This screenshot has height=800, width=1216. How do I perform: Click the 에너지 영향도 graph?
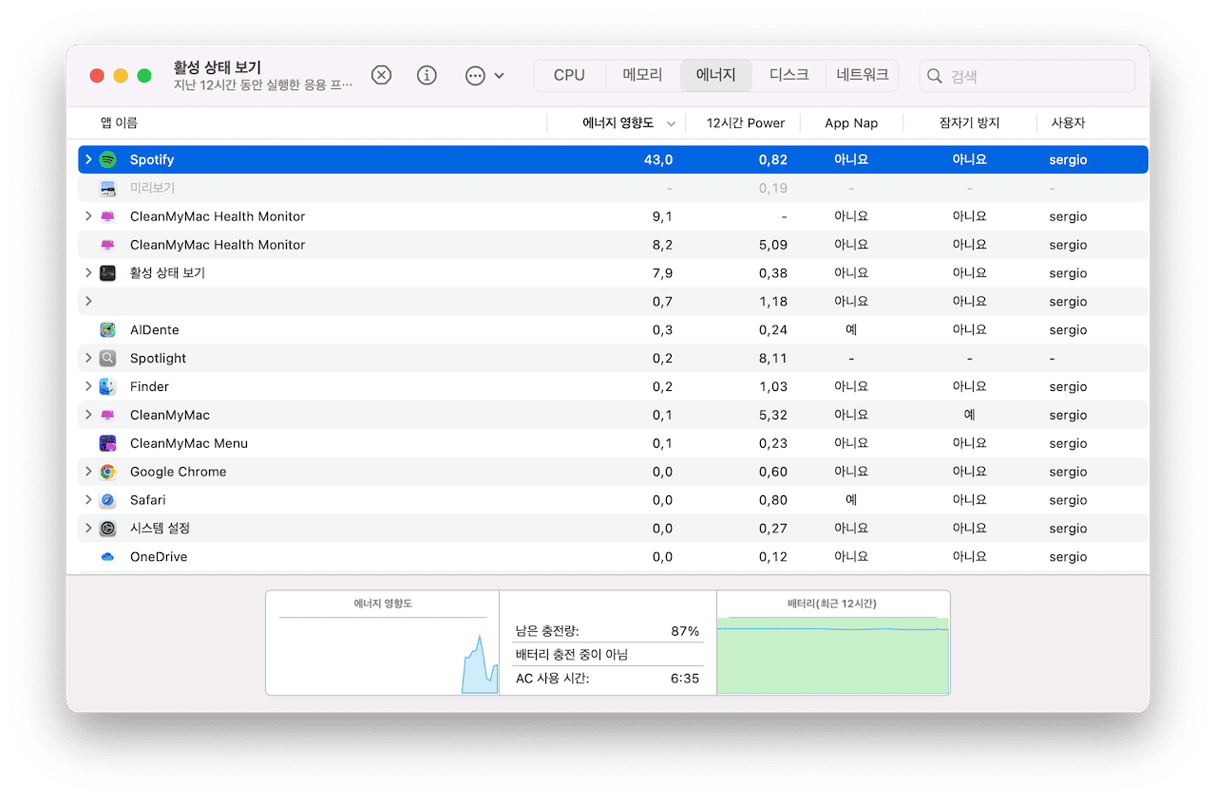tap(383, 642)
